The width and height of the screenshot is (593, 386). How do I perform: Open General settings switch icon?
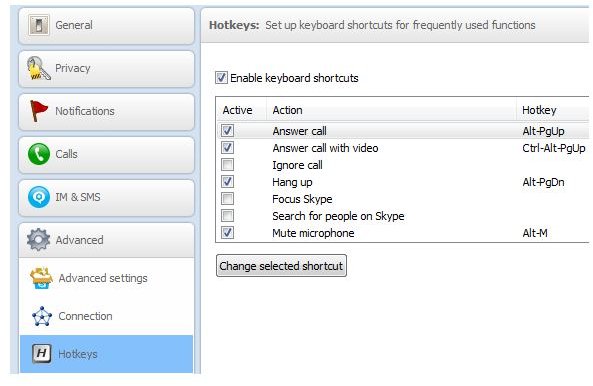point(39,25)
